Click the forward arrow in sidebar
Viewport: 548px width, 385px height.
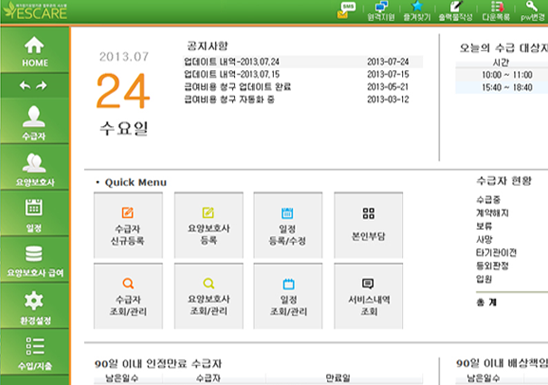coord(42,85)
